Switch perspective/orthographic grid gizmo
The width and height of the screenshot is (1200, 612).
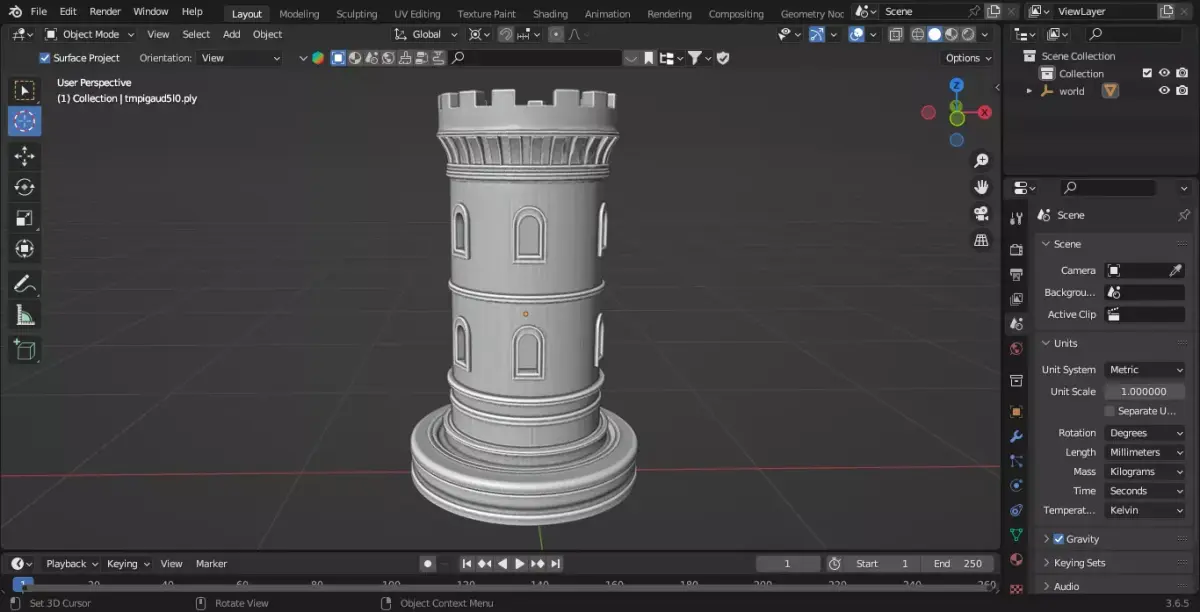[x=981, y=240]
